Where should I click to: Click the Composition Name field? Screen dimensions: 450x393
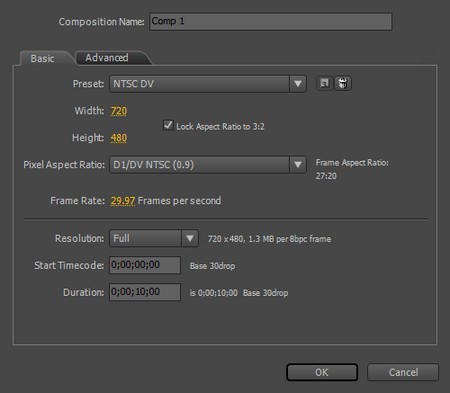click(270, 22)
